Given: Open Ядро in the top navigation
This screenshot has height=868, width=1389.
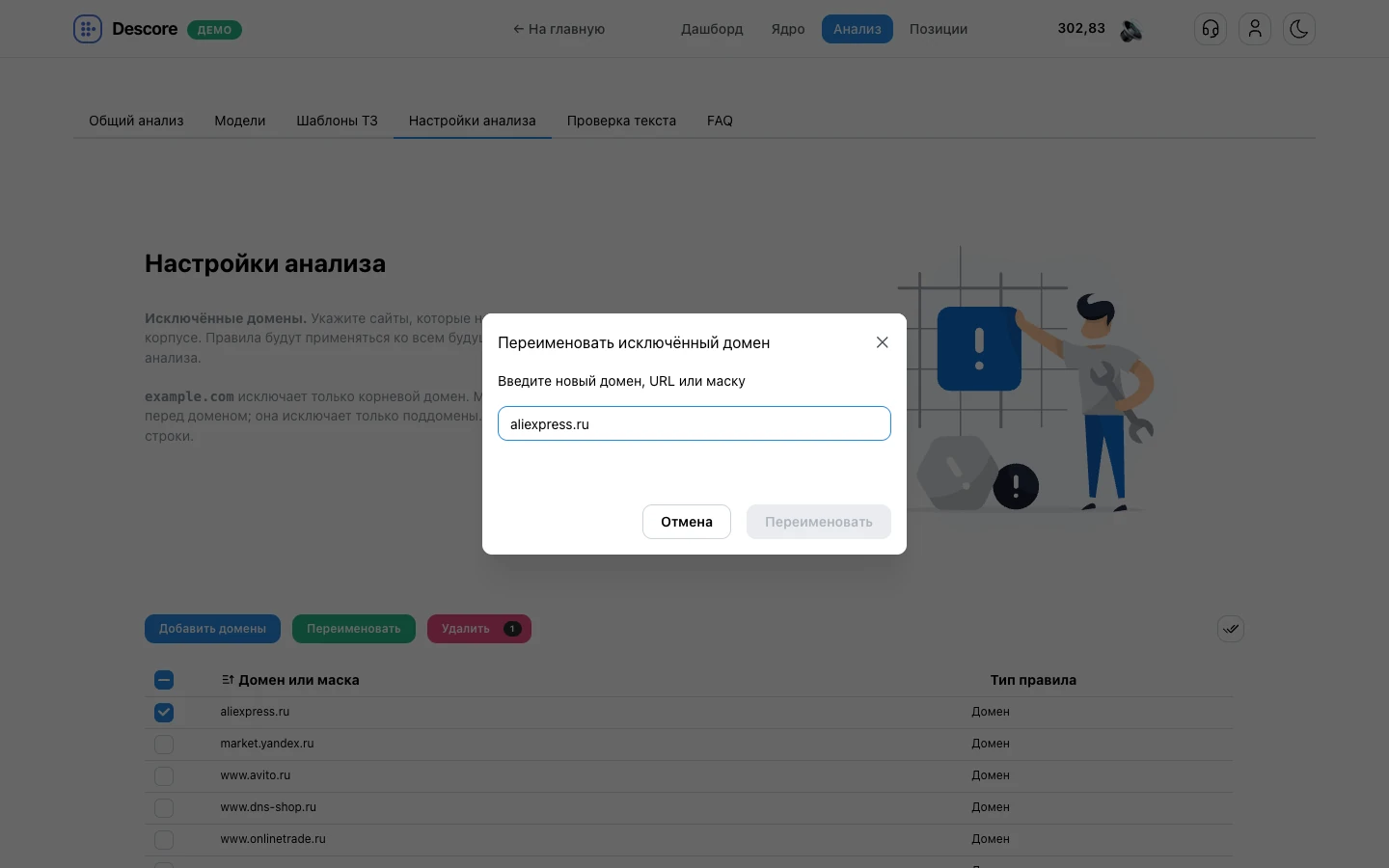Looking at the screenshot, I should click(x=788, y=29).
